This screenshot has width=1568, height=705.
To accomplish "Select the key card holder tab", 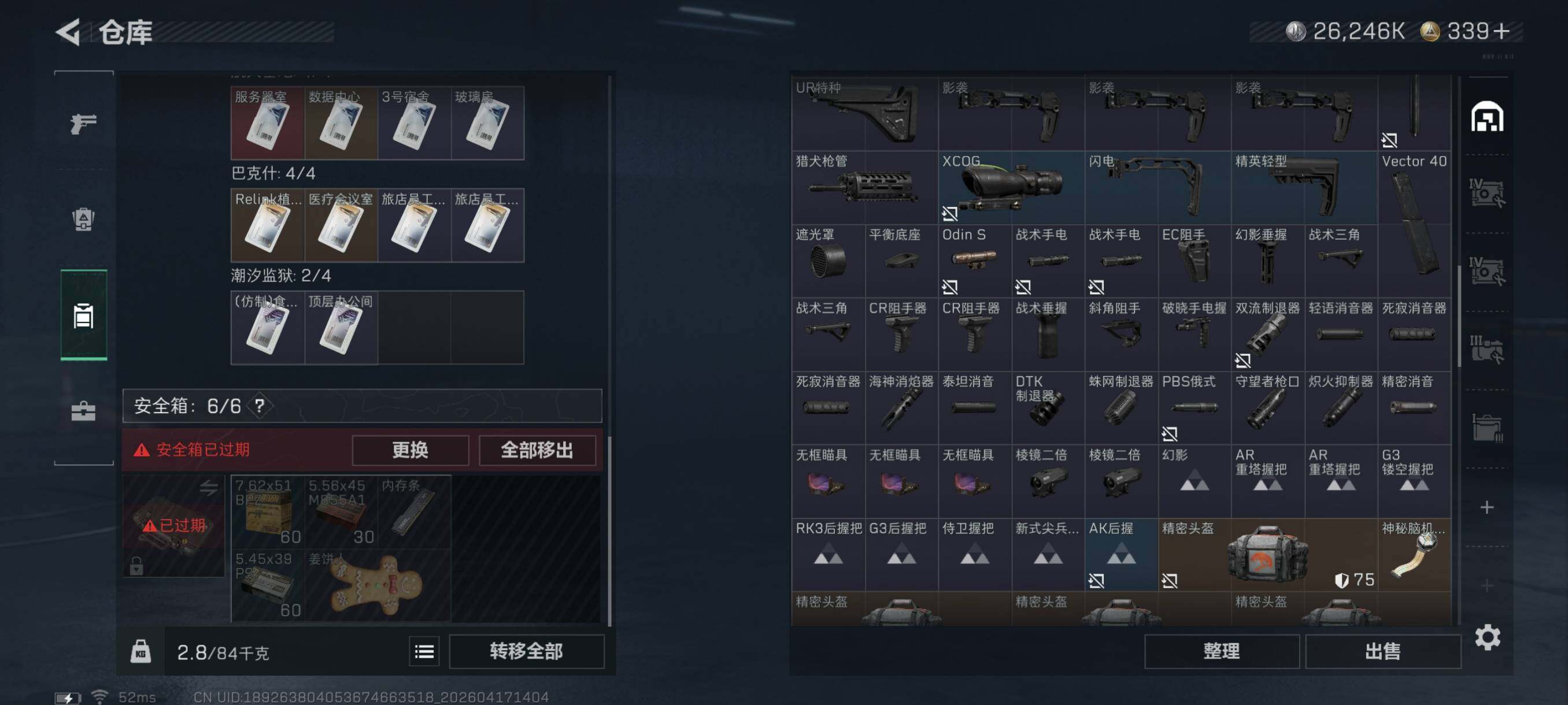I will point(83,315).
